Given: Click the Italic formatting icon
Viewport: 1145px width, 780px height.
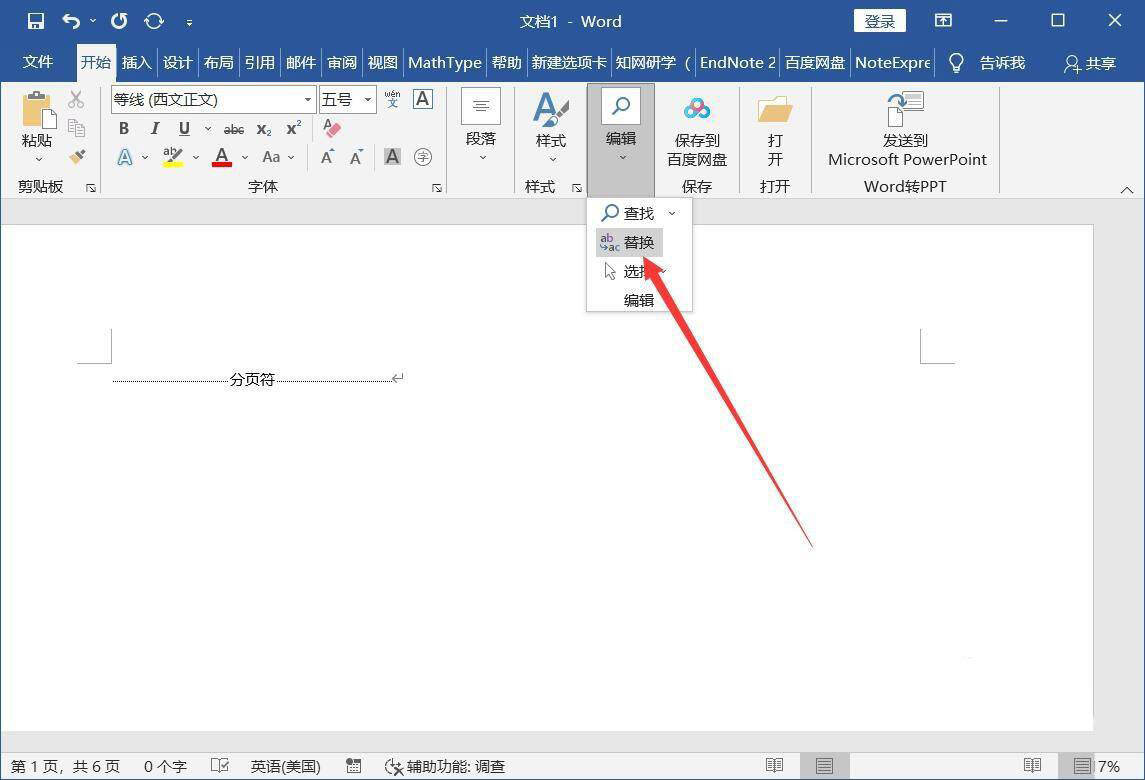Looking at the screenshot, I should (154, 128).
